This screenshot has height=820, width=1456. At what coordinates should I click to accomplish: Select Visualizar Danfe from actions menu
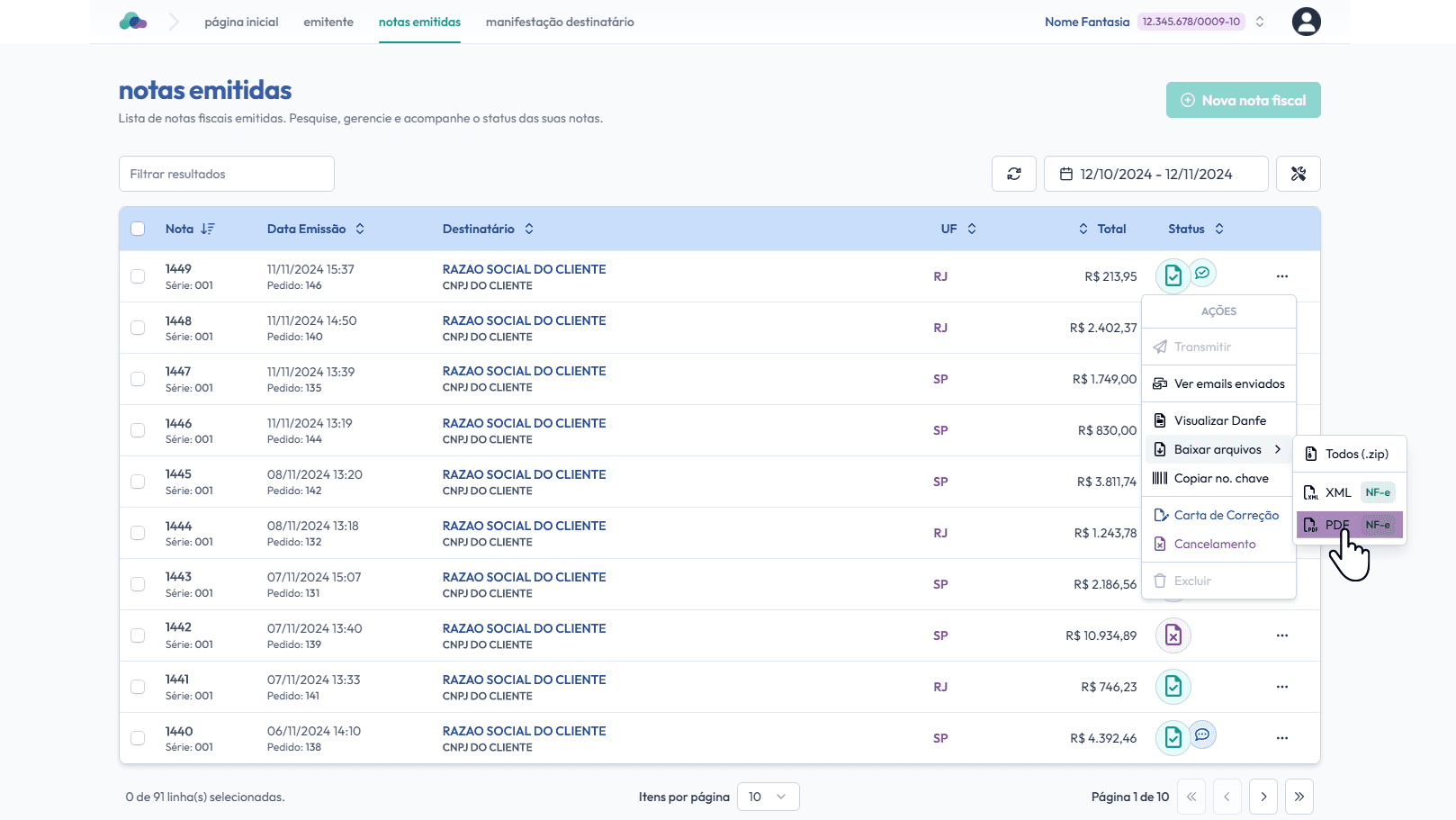[1219, 420]
